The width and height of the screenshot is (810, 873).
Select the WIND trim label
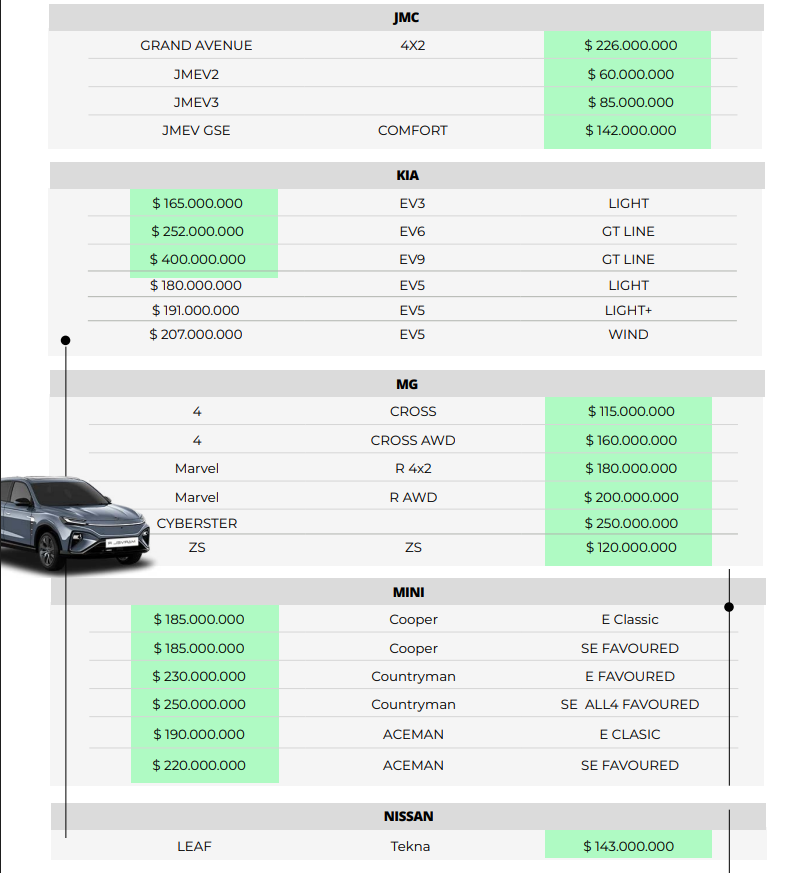point(628,334)
